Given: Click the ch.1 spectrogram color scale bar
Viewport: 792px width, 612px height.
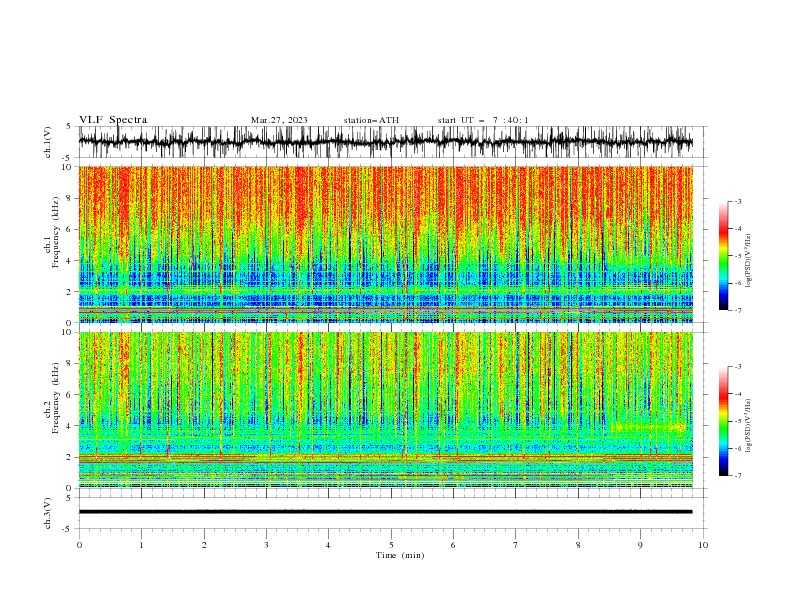Looking at the screenshot, I should point(724,256).
